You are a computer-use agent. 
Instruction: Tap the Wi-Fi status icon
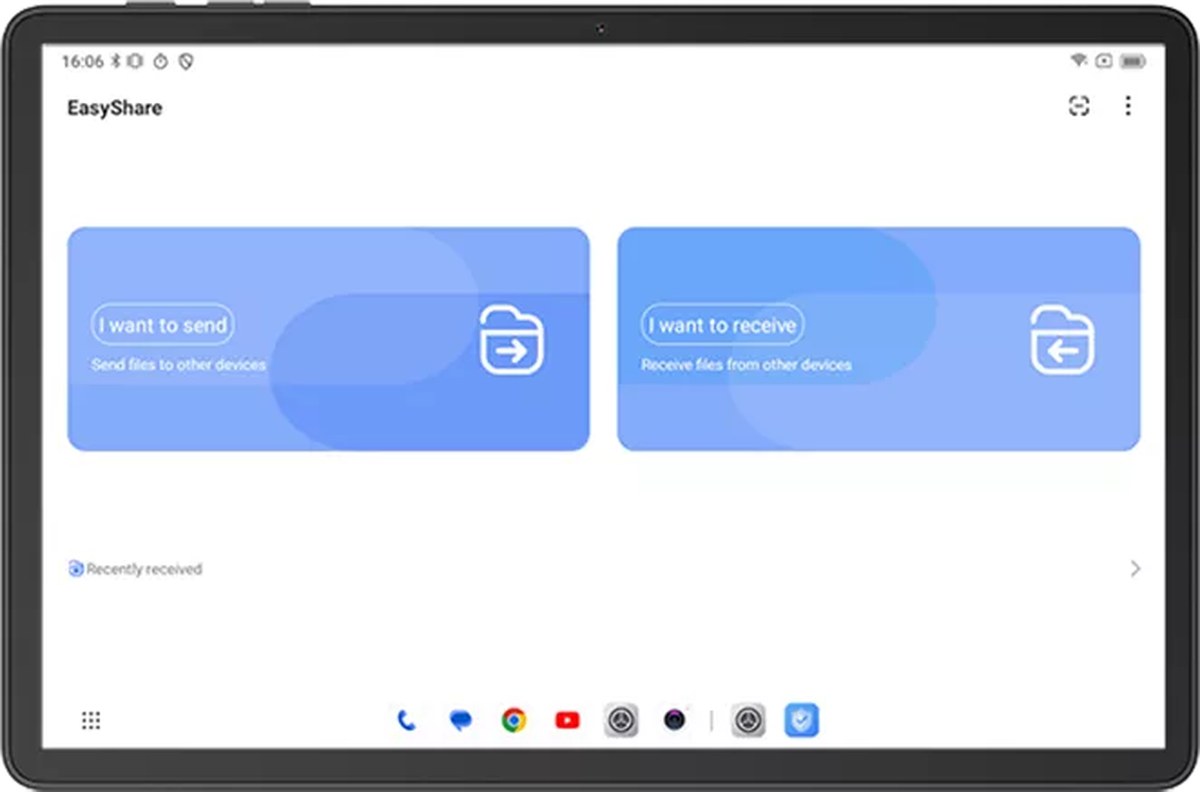point(1078,61)
